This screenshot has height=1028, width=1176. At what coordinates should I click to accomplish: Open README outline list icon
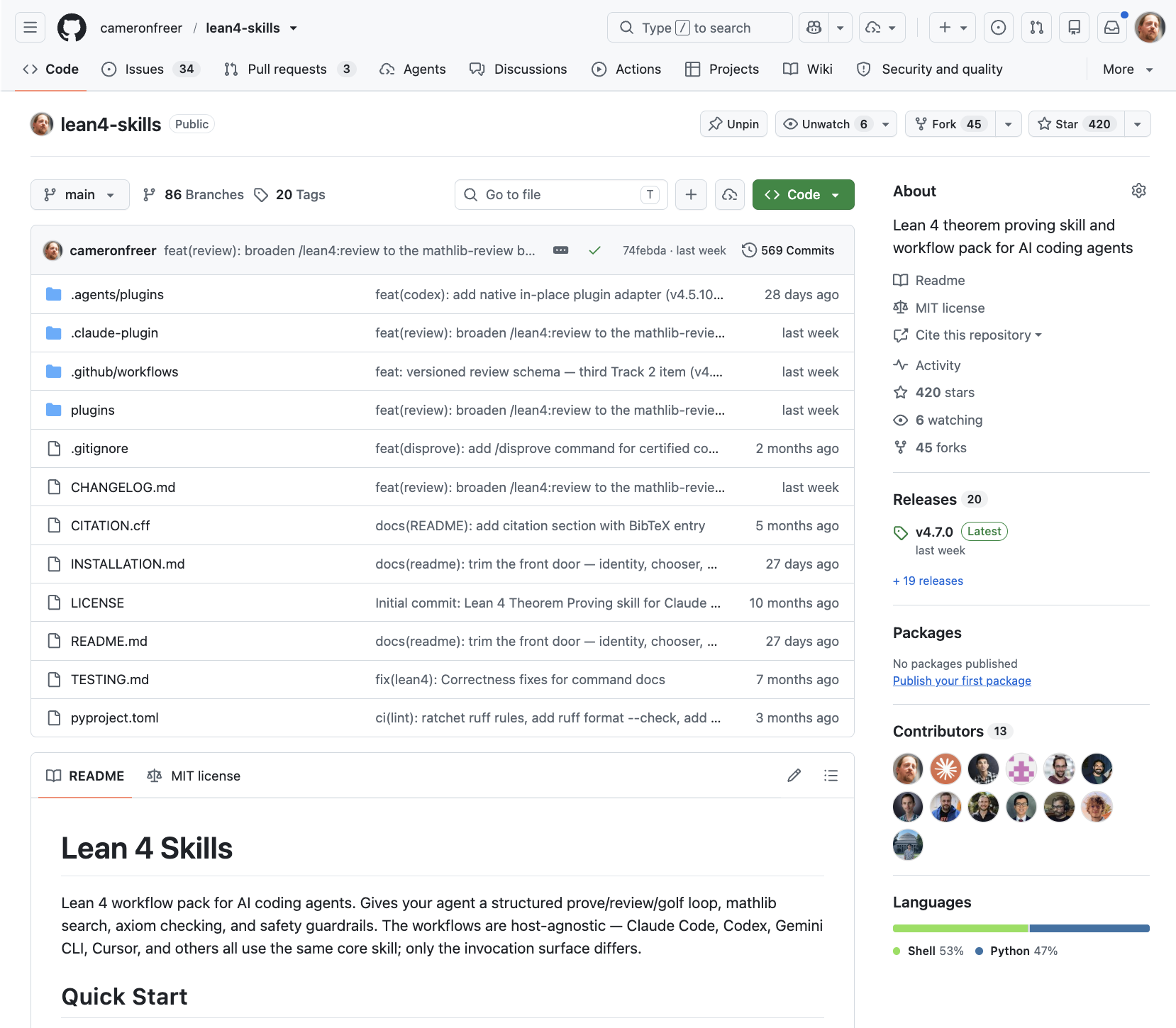[x=831, y=776]
